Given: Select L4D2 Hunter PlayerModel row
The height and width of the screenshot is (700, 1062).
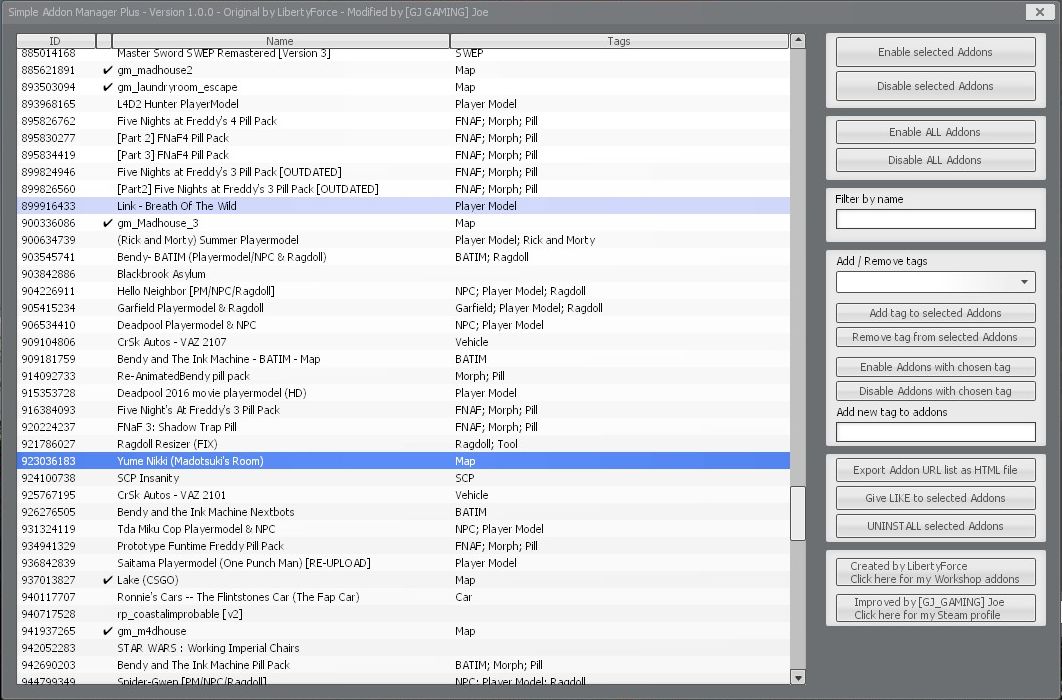Looking at the screenshot, I should [403, 104].
